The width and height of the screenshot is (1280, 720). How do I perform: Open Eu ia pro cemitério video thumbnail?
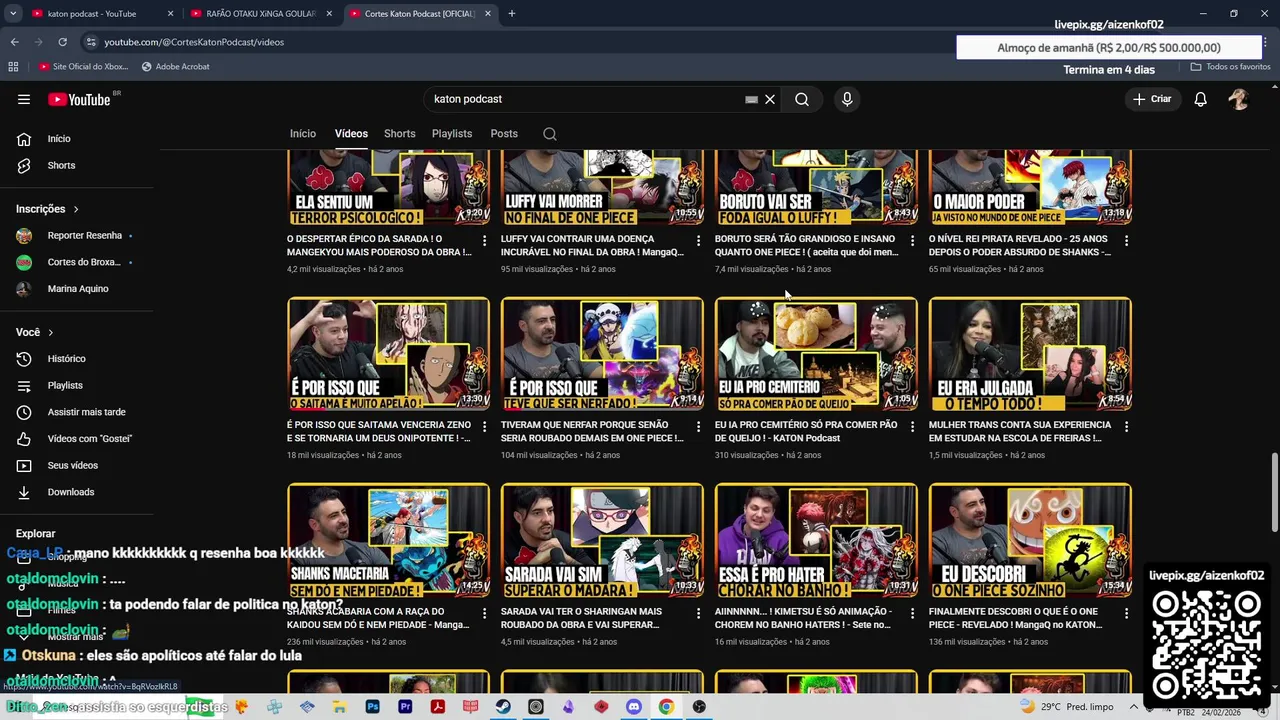click(816, 354)
